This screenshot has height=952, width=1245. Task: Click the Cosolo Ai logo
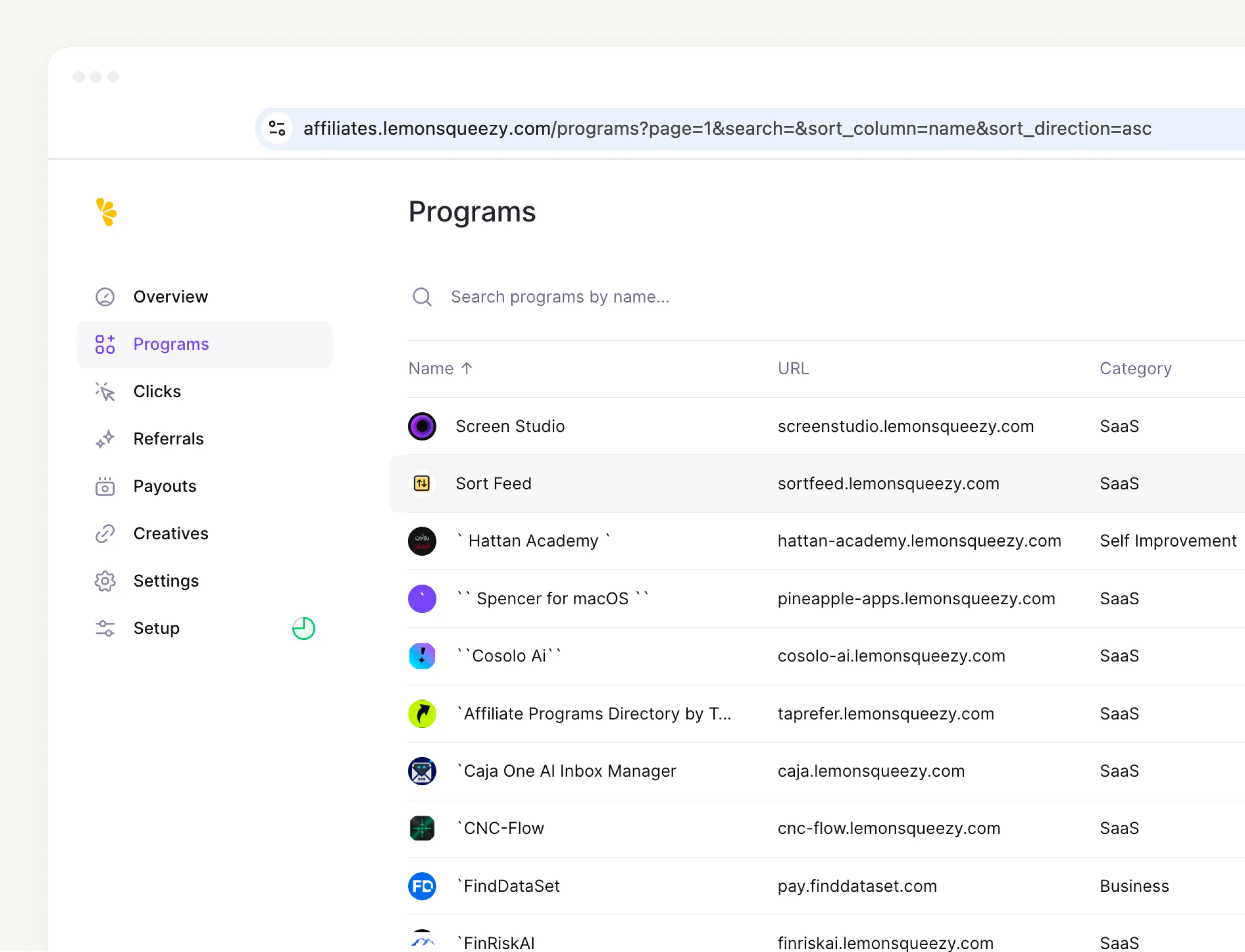(422, 656)
